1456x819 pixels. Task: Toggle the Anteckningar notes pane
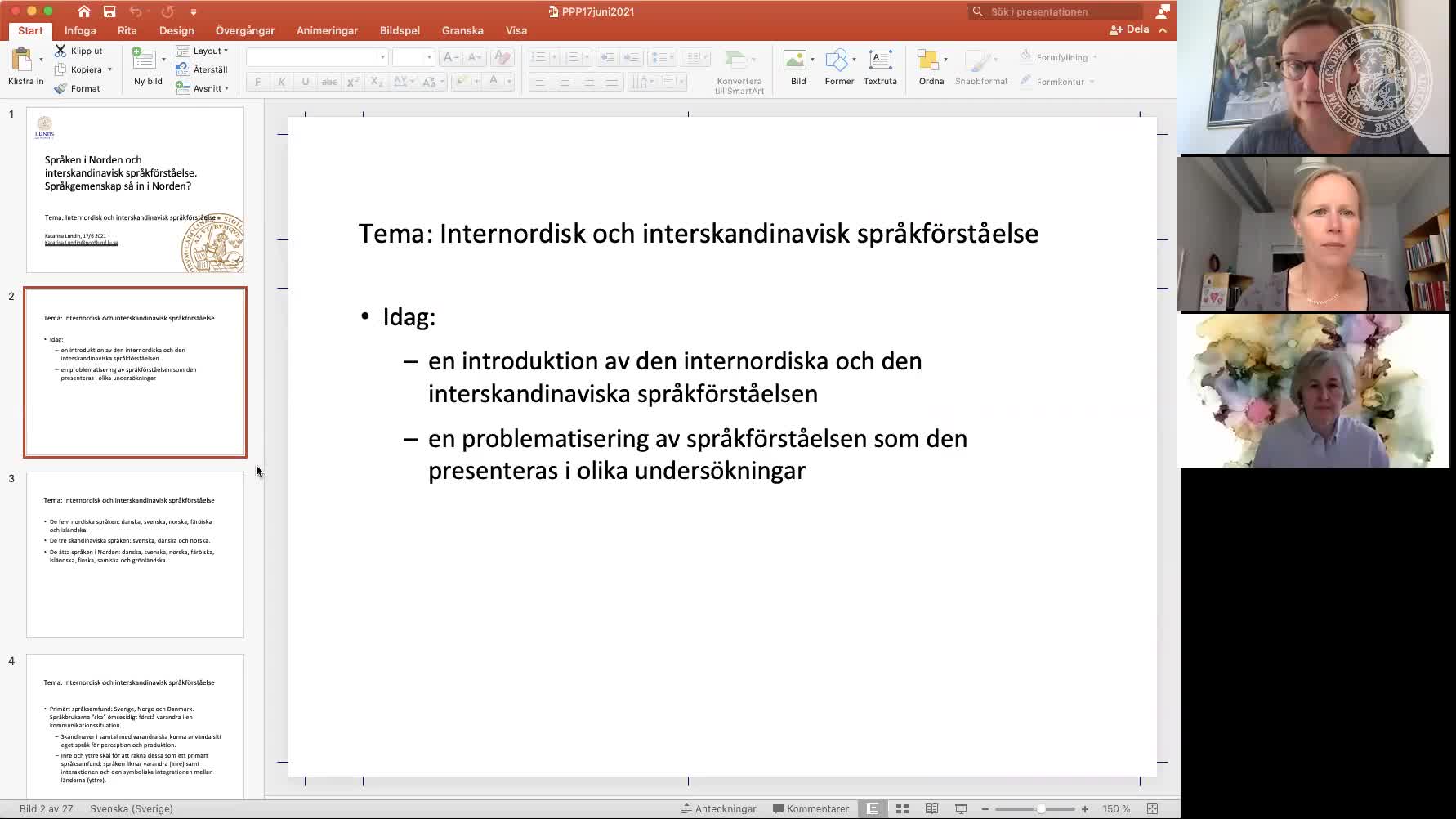(x=719, y=809)
